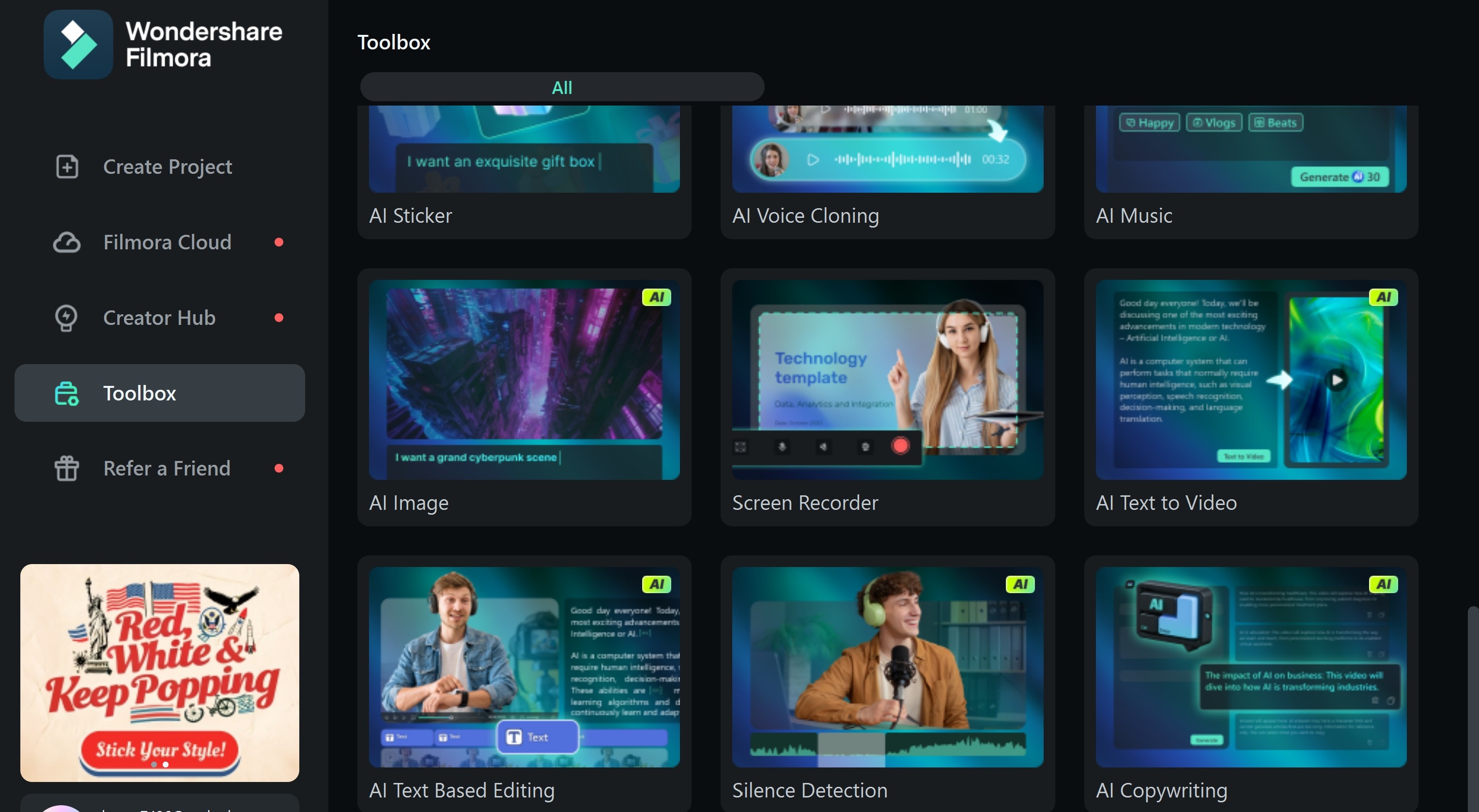Viewport: 1479px width, 812px height.
Task: Go to Creator Hub section
Action: (x=160, y=318)
